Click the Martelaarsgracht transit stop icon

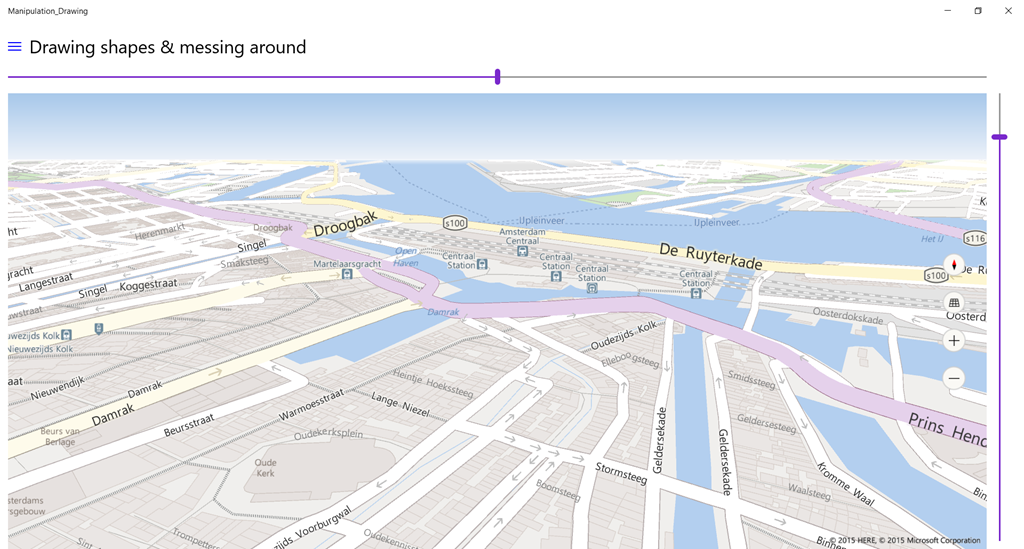[347, 274]
